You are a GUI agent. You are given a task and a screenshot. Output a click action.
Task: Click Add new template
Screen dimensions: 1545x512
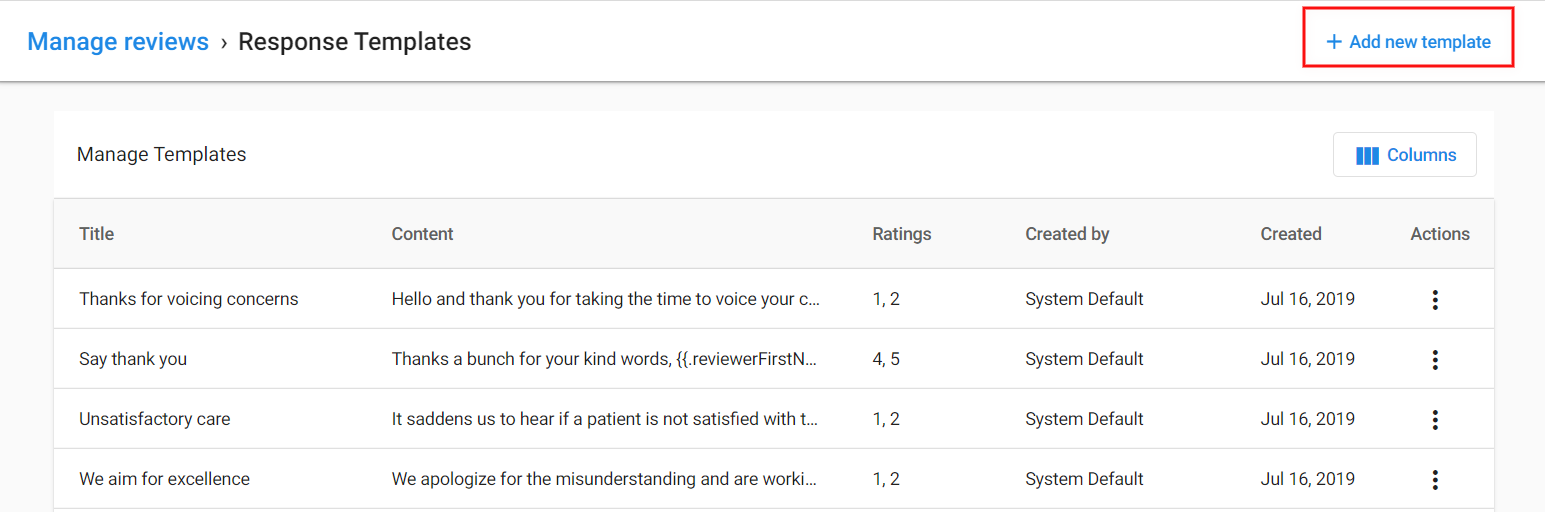click(x=1408, y=42)
